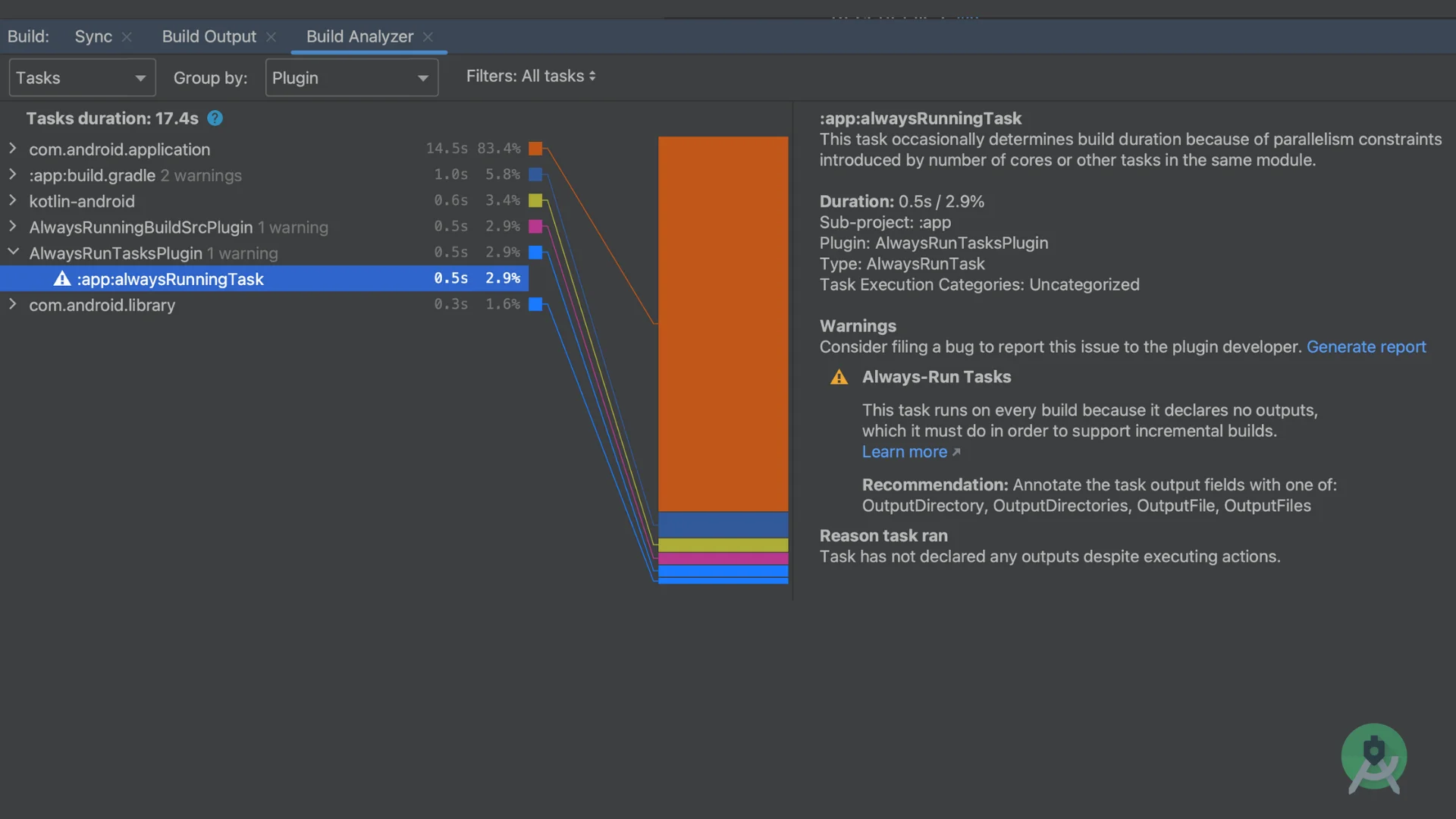
Task: Click the help icon beside Tasks duration
Action: click(215, 118)
